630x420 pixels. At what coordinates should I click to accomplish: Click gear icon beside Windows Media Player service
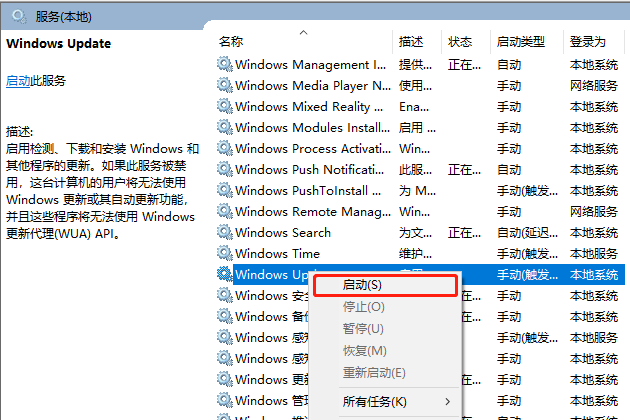(225, 85)
